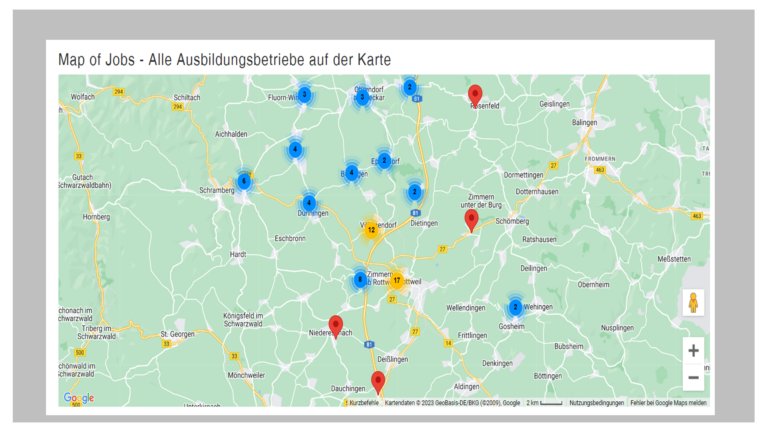Open blue cluster 3 at Fluorn-Winzeln

pyautogui.click(x=304, y=95)
